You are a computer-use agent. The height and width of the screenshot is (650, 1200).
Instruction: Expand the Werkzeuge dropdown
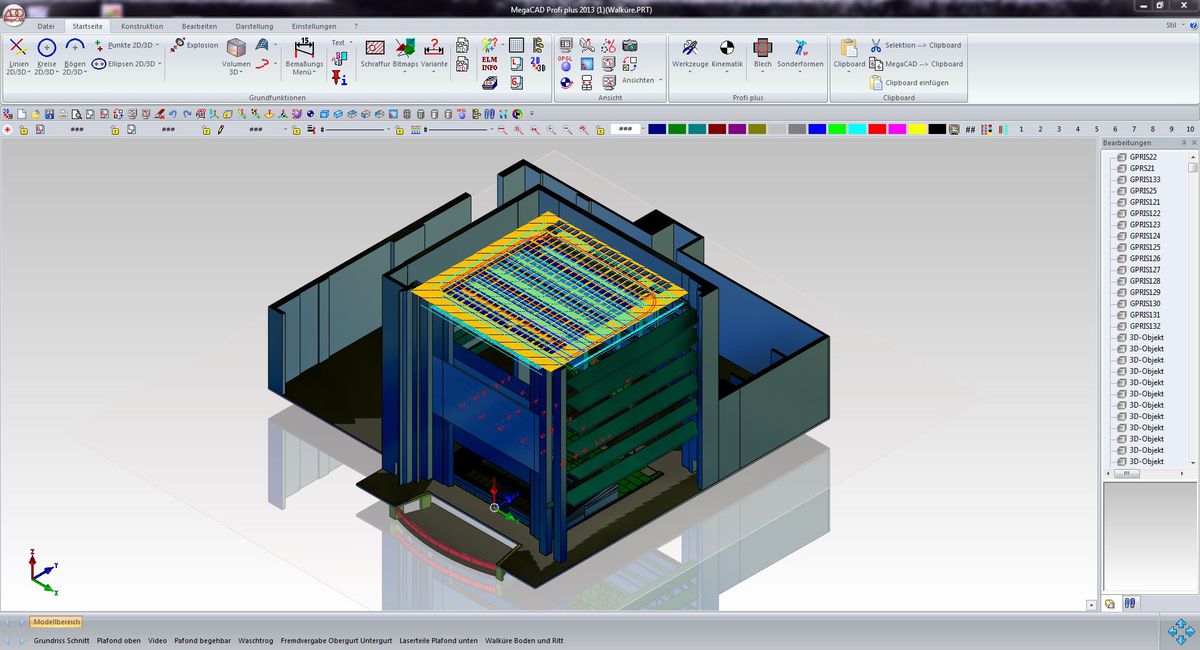[690, 72]
